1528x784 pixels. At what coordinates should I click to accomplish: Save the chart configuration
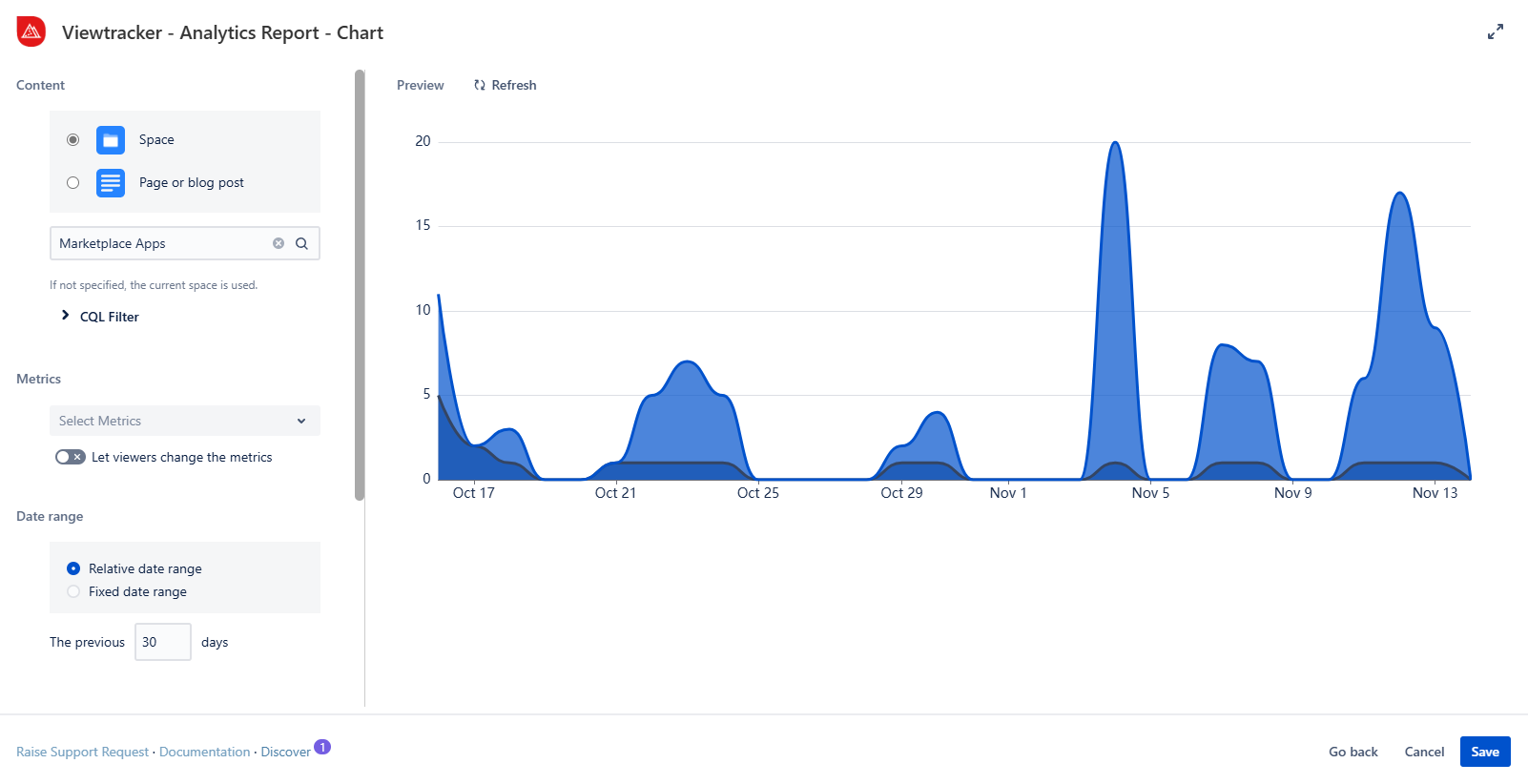click(1484, 752)
